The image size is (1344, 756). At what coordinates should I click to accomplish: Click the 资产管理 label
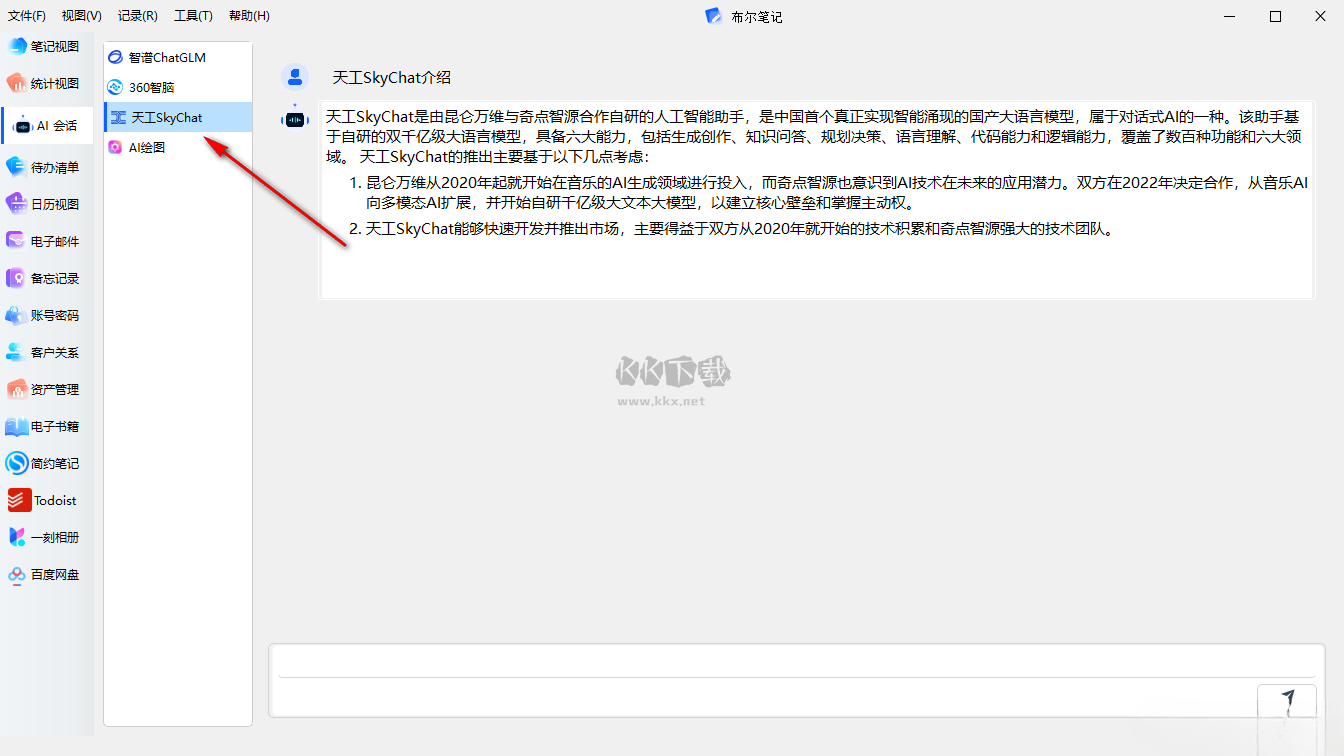tap(55, 389)
